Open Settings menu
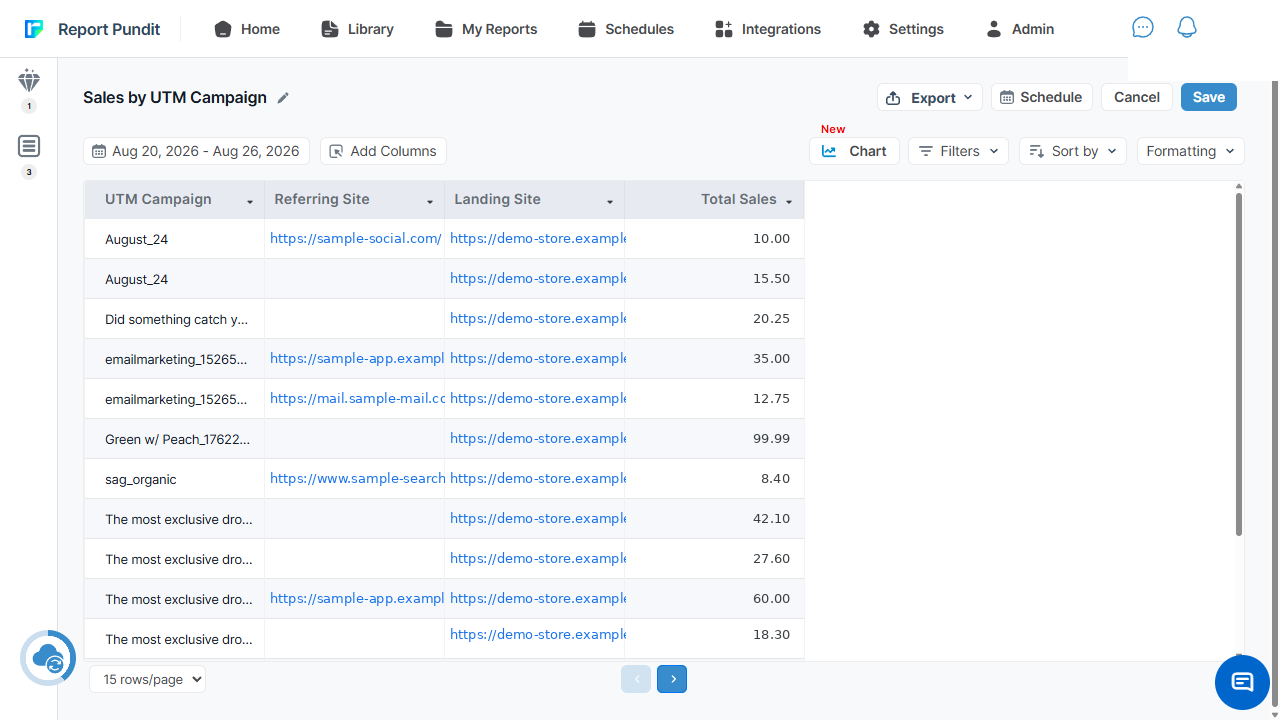This screenshot has height=720, width=1280. [903, 29]
